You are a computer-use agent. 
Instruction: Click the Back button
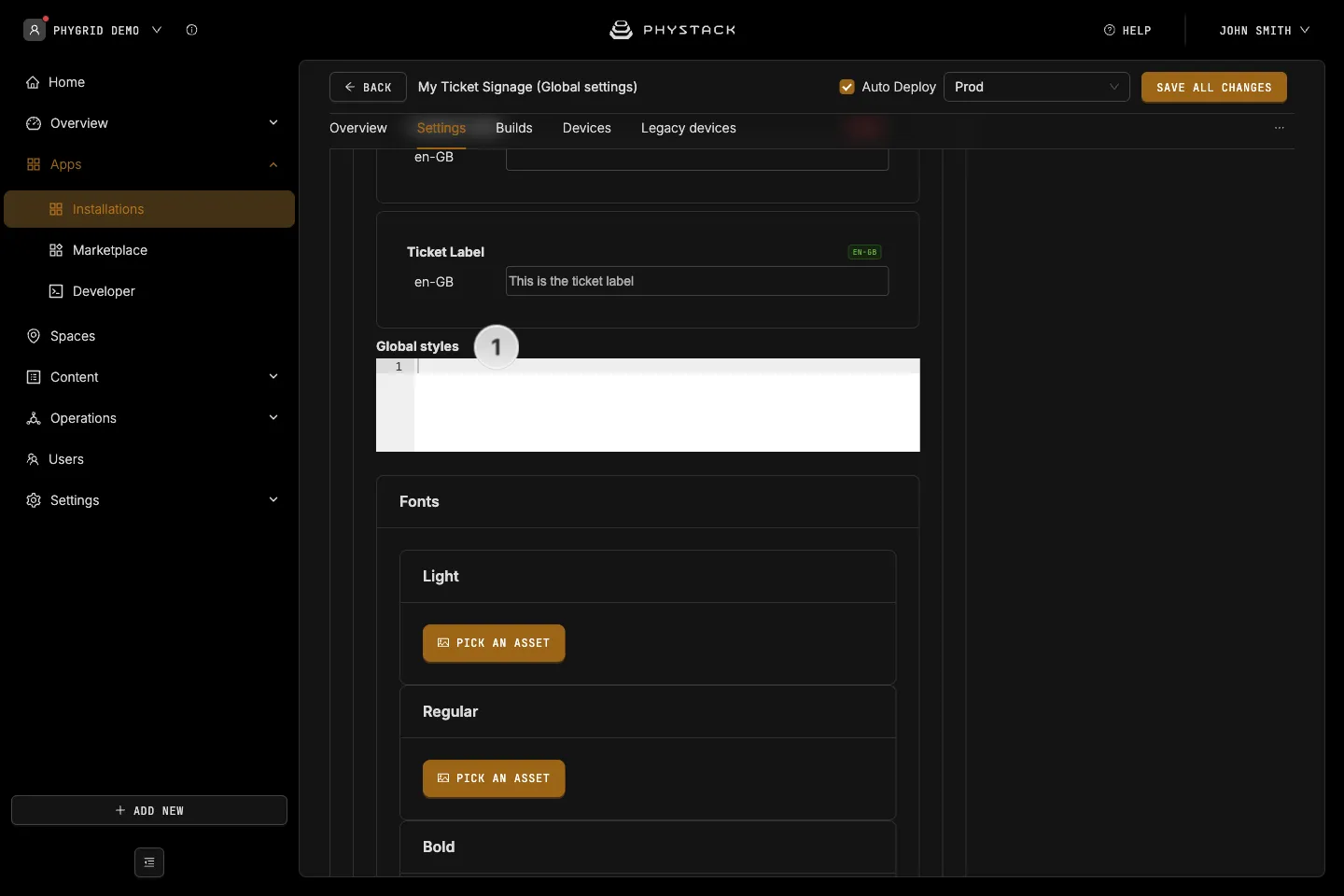click(368, 87)
